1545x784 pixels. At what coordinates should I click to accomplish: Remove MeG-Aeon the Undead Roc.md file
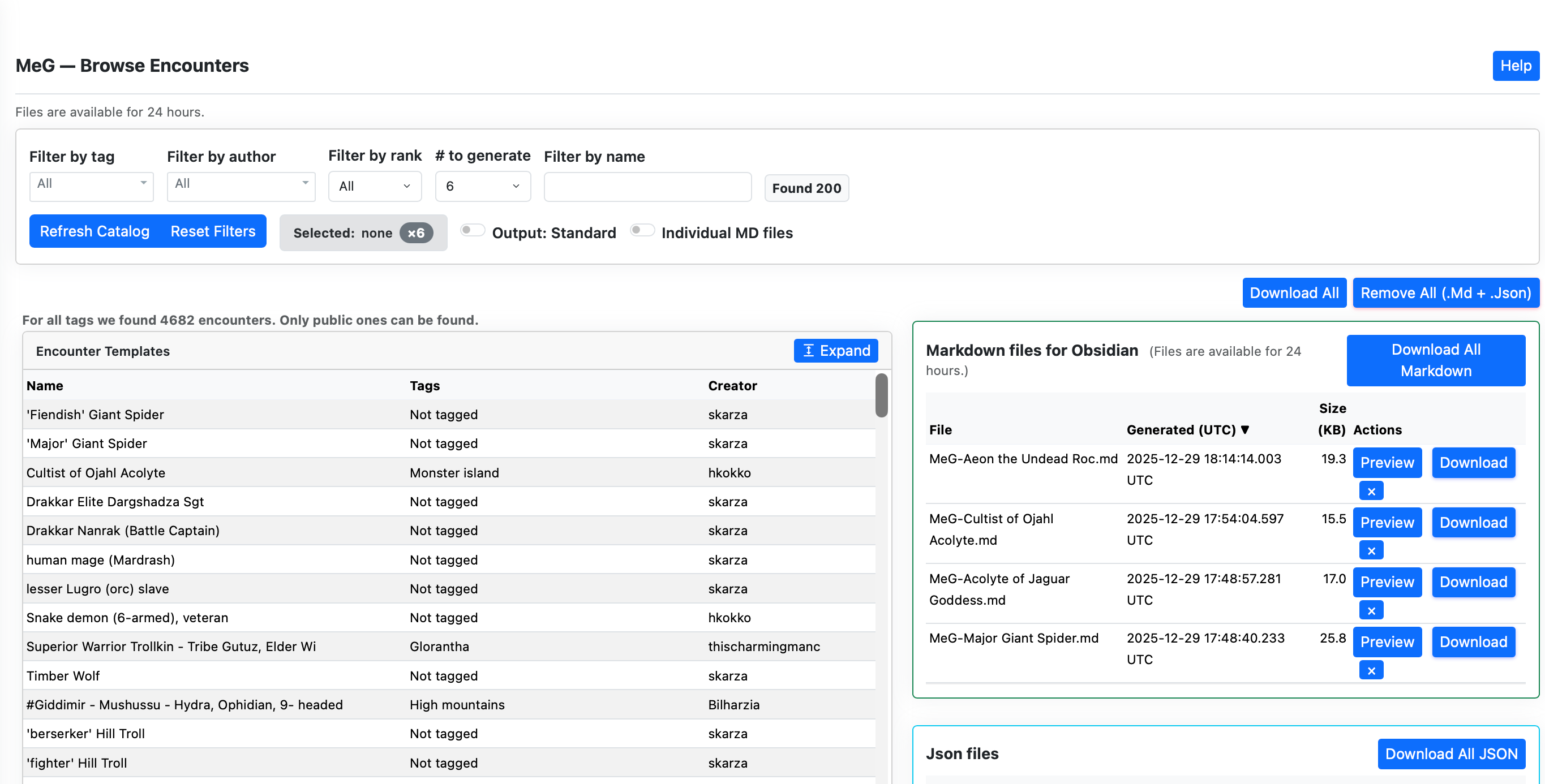click(x=1371, y=492)
